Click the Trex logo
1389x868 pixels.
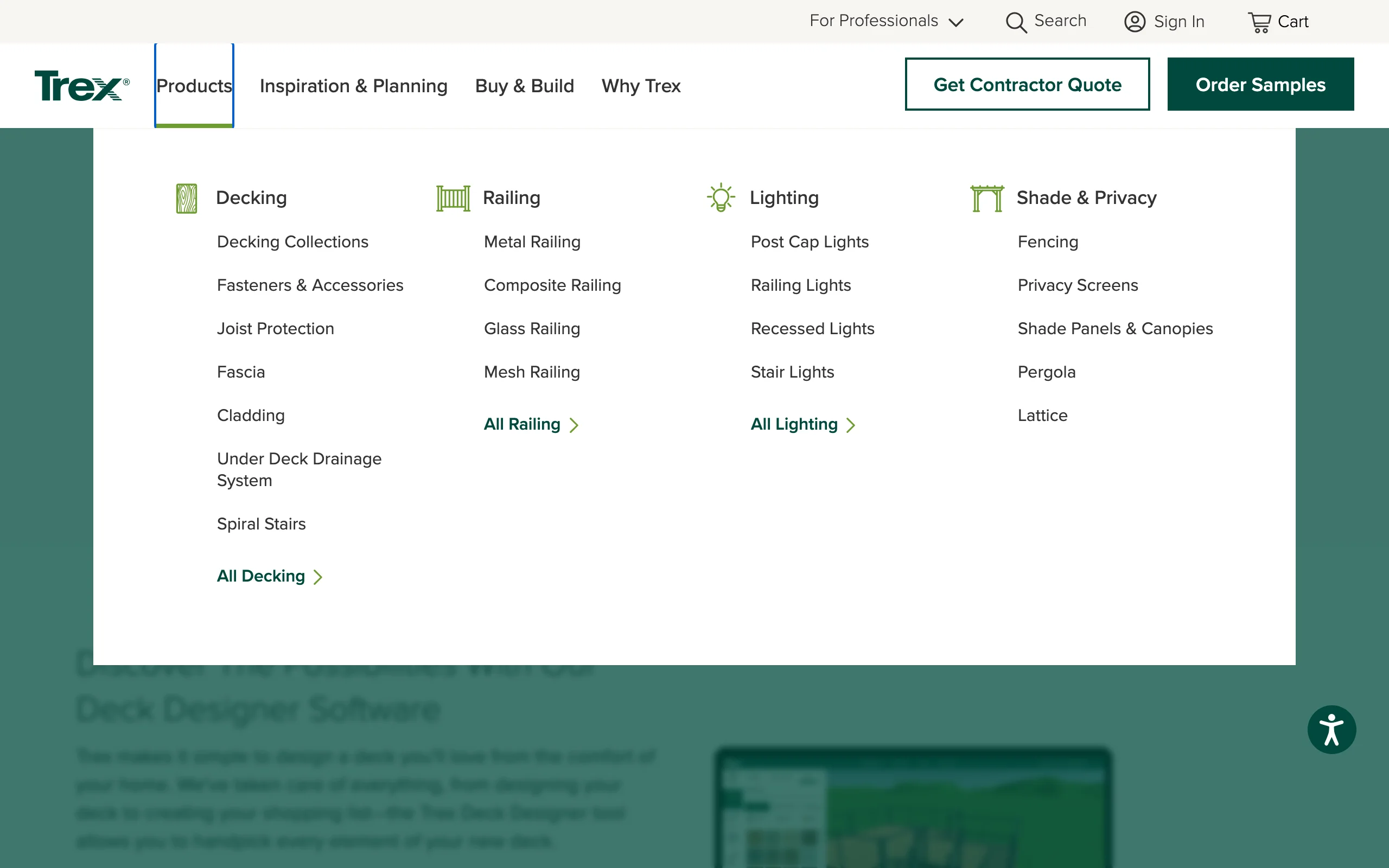[x=82, y=86]
